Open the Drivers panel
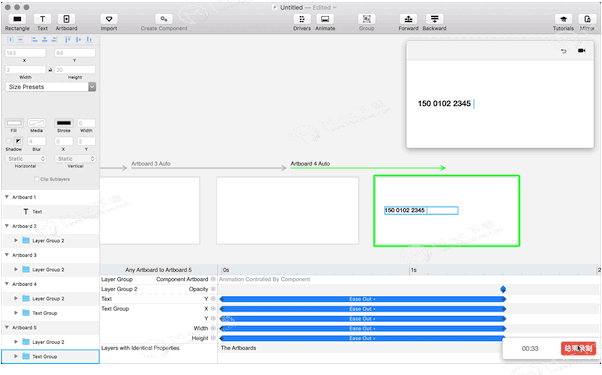This screenshot has height=375, width=602. click(302, 19)
